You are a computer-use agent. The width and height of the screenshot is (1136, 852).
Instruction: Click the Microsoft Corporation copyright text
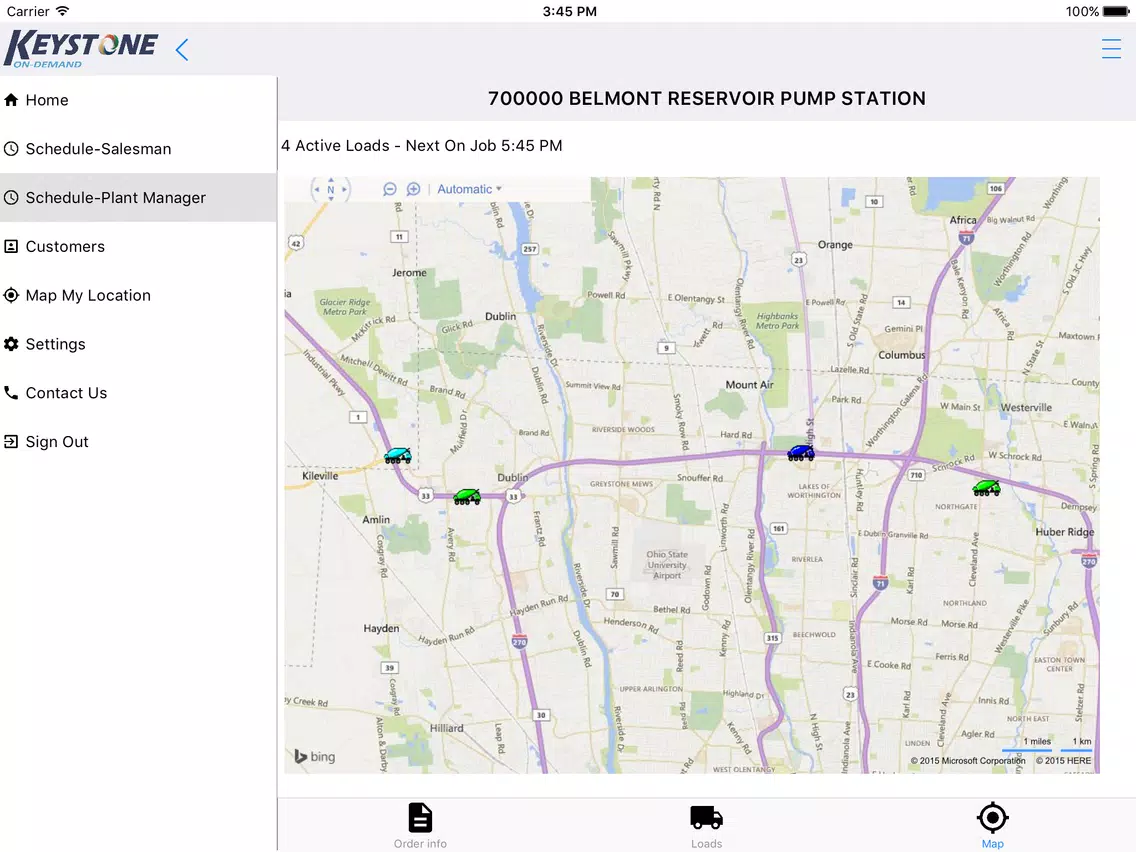[968, 761]
